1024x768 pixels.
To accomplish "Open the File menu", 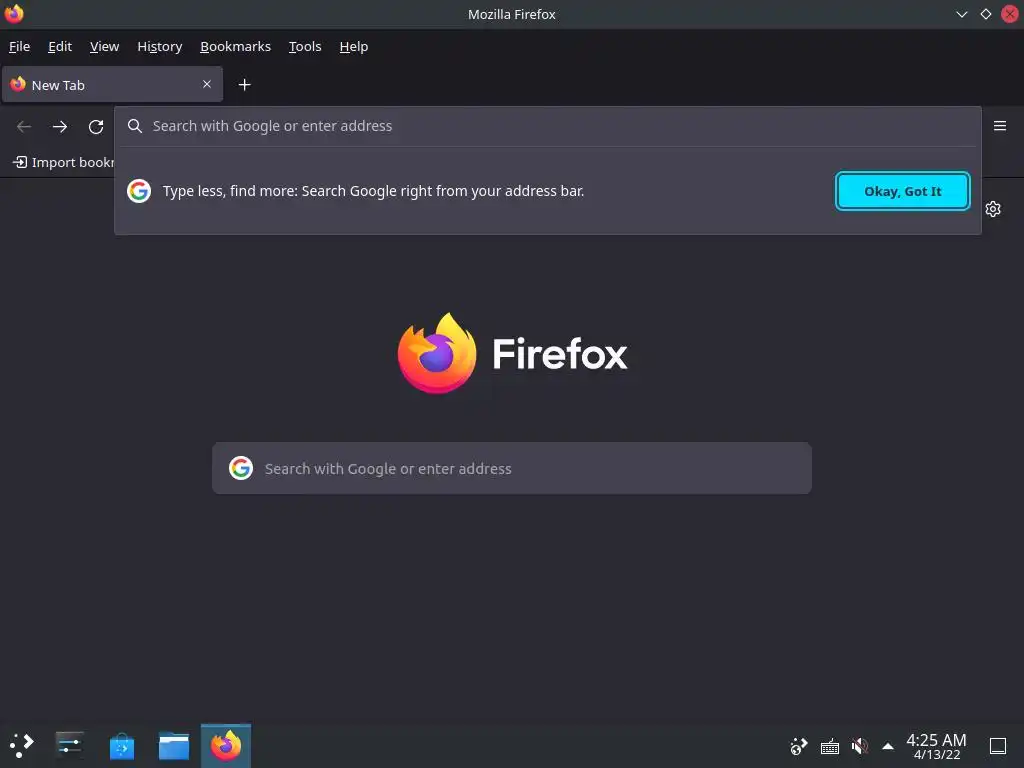I will tap(20, 46).
